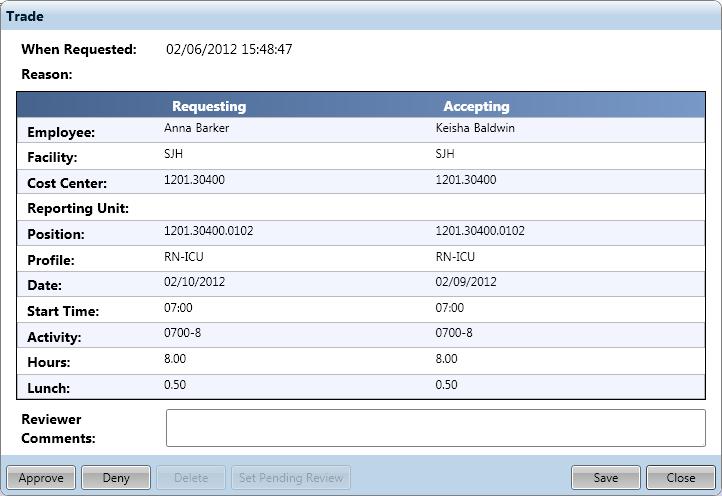Focus the Reviewer Comments text box
This screenshot has width=722, height=496.
pyautogui.click(x=435, y=428)
